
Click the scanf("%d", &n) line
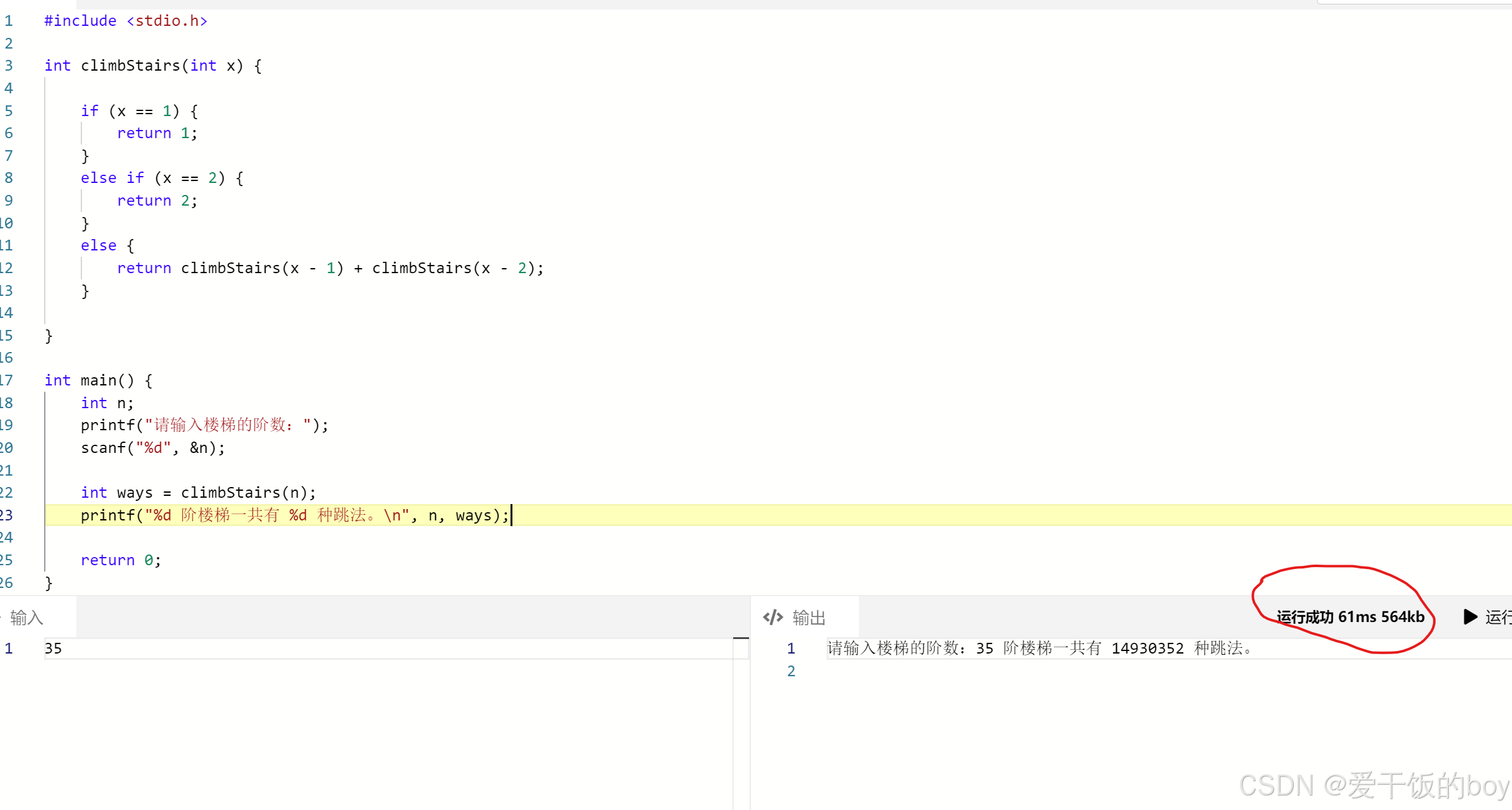coord(153,448)
